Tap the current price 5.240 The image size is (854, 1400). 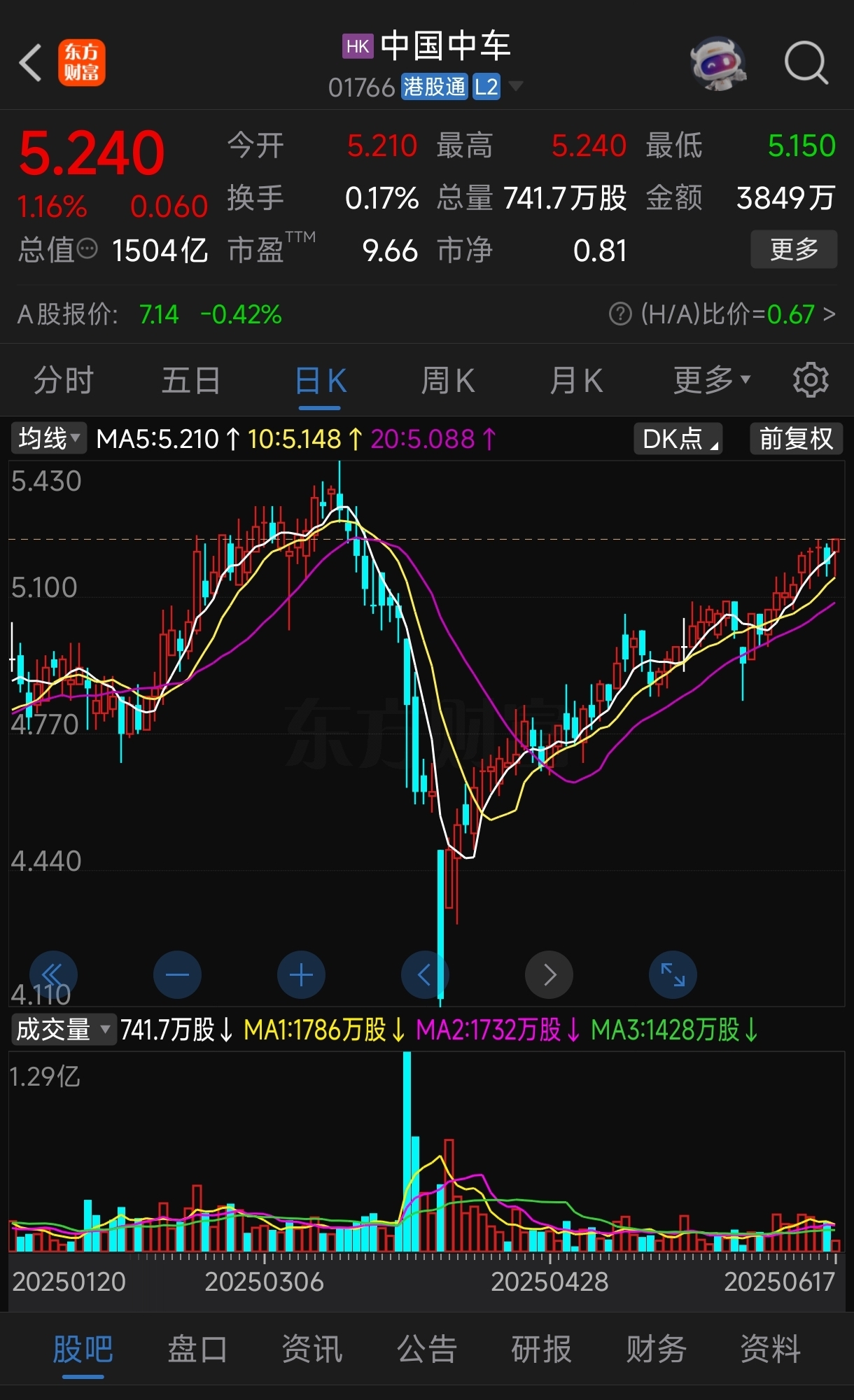92,153
